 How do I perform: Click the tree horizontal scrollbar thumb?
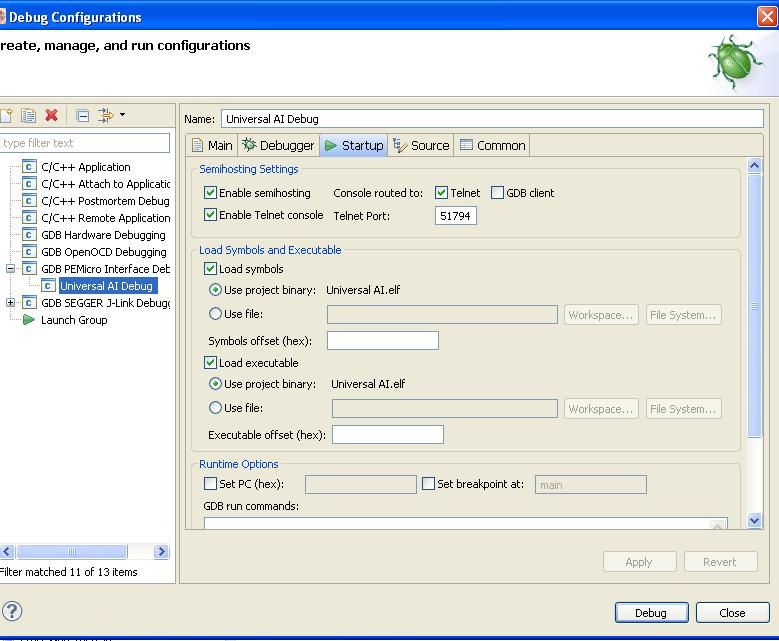point(72,552)
